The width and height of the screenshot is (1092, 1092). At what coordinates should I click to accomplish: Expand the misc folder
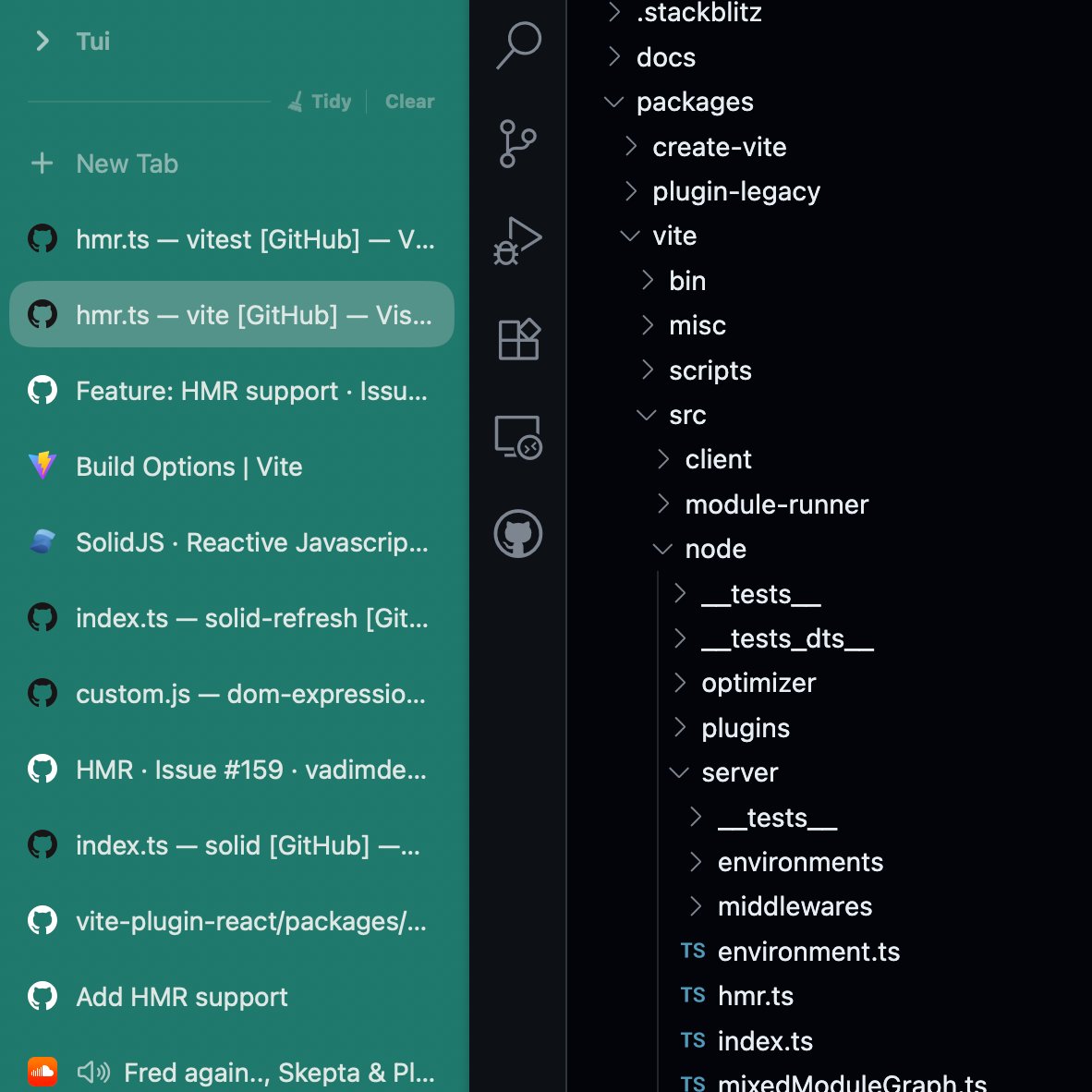[647, 324]
